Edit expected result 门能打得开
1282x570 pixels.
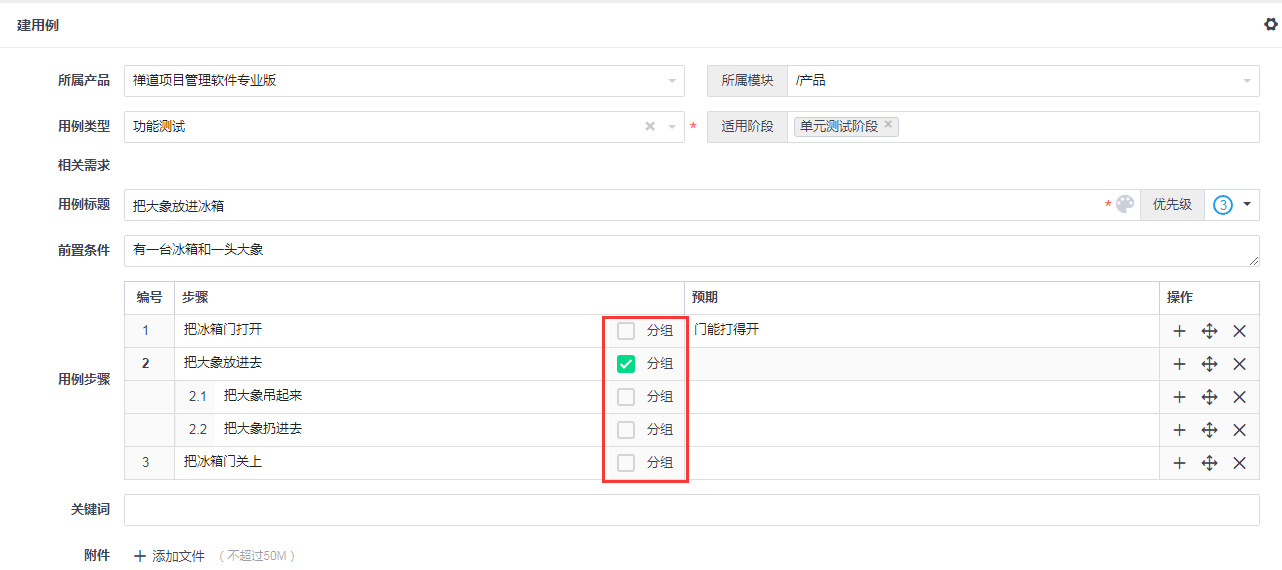(x=922, y=330)
